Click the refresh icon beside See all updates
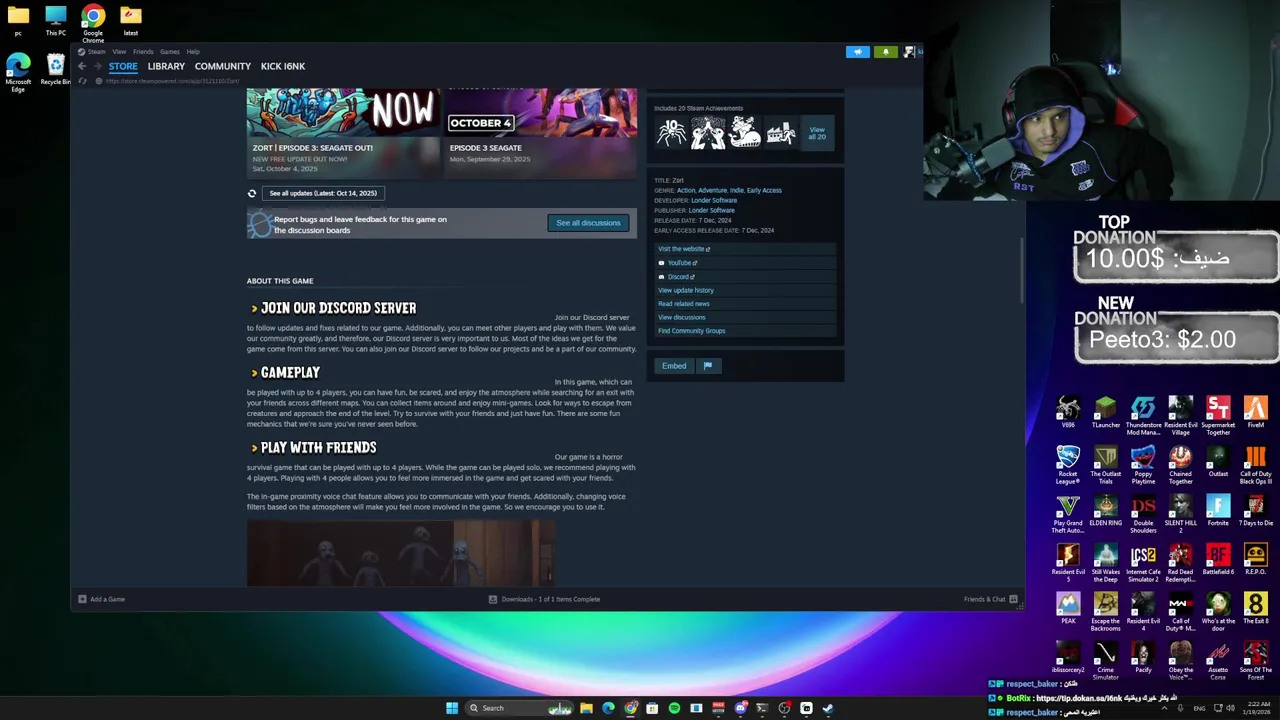This screenshot has height=720, width=1280. 252,193
